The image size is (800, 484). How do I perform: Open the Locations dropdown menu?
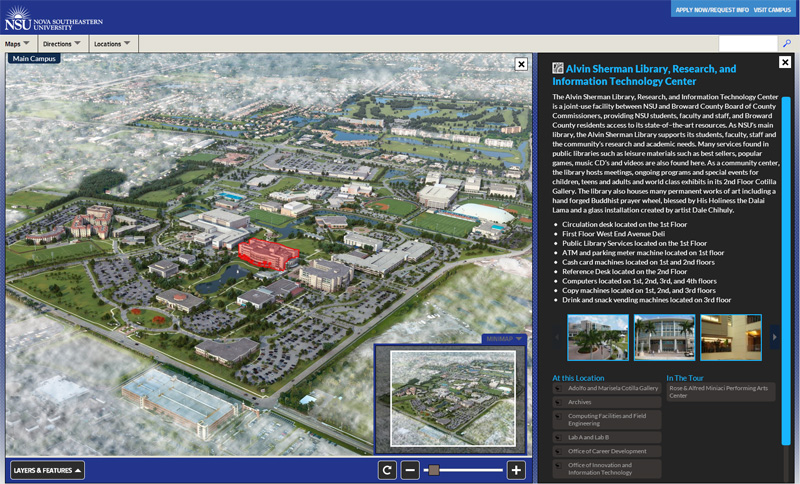pos(113,44)
